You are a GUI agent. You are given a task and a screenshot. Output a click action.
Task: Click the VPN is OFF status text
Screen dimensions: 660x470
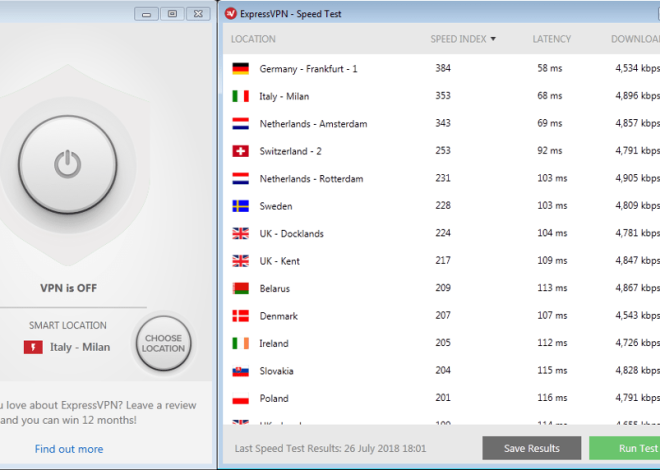point(68,288)
